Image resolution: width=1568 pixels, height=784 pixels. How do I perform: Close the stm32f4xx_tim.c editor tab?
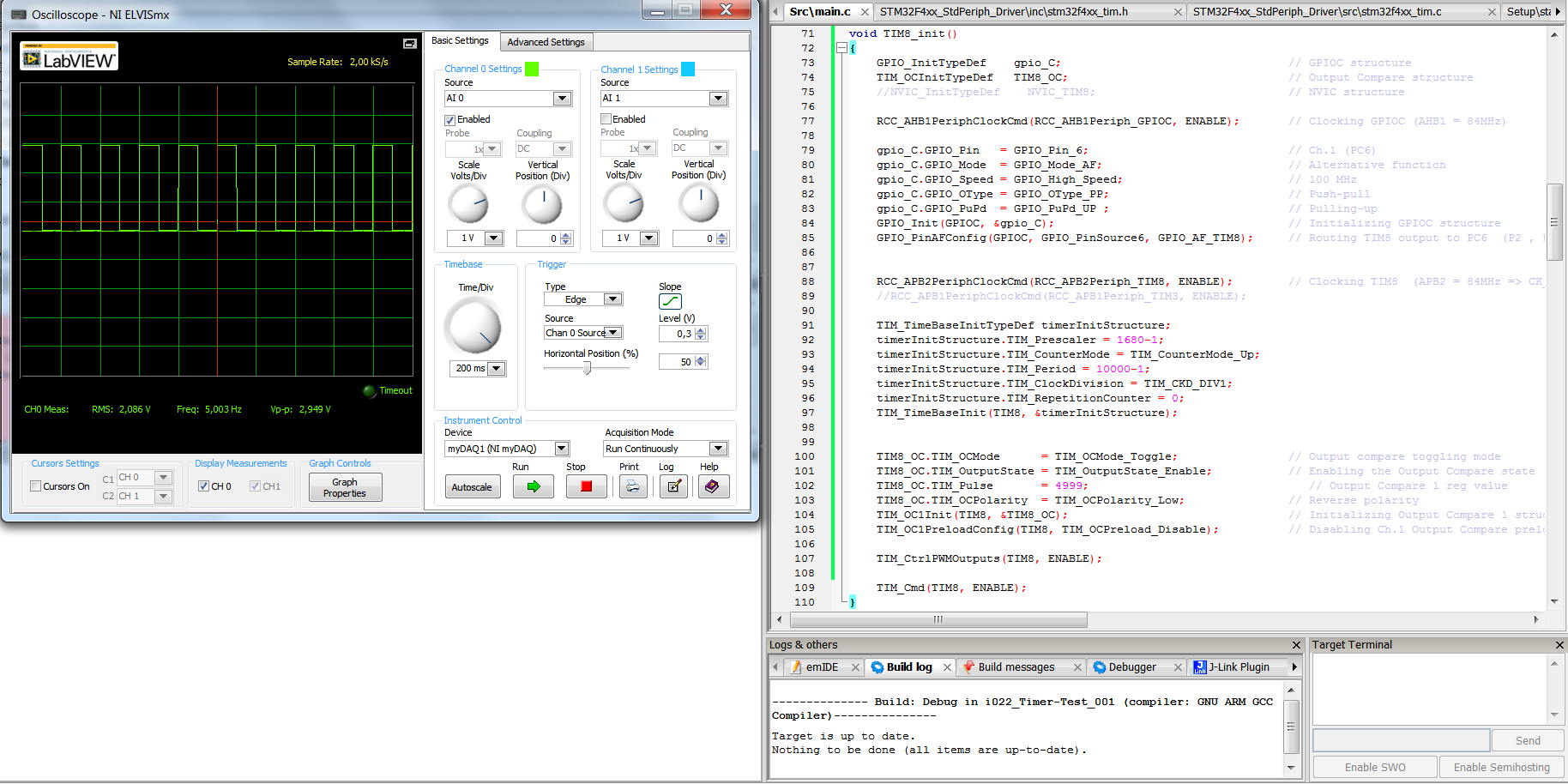pyautogui.click(x=1492, y=12)
